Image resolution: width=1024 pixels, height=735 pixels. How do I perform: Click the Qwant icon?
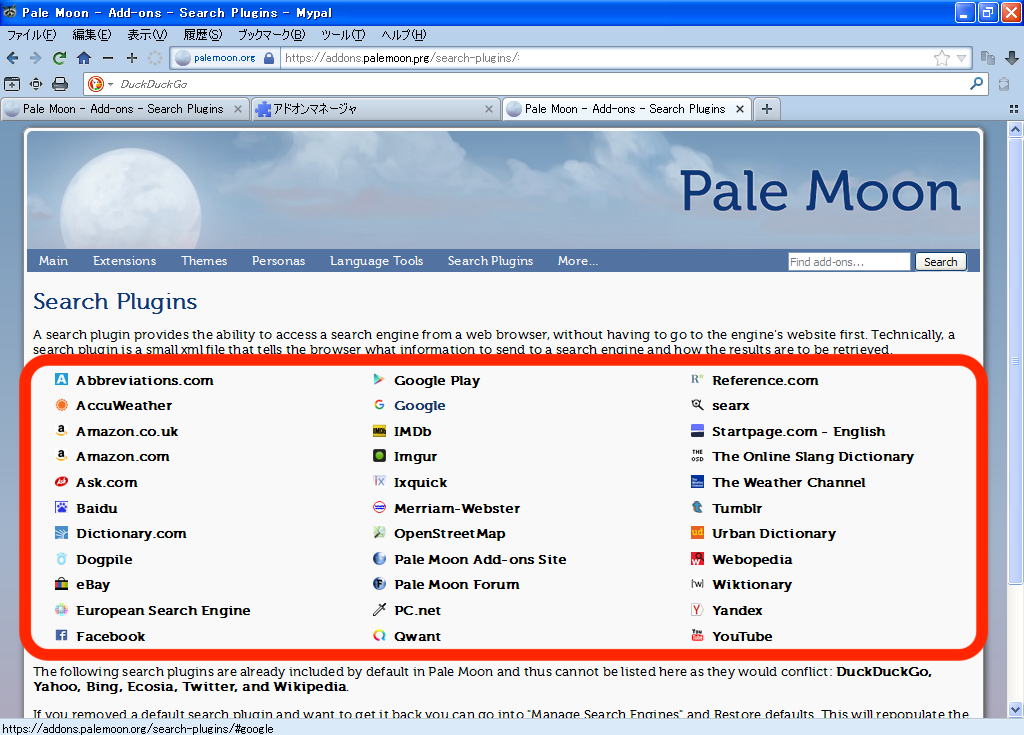379,635
